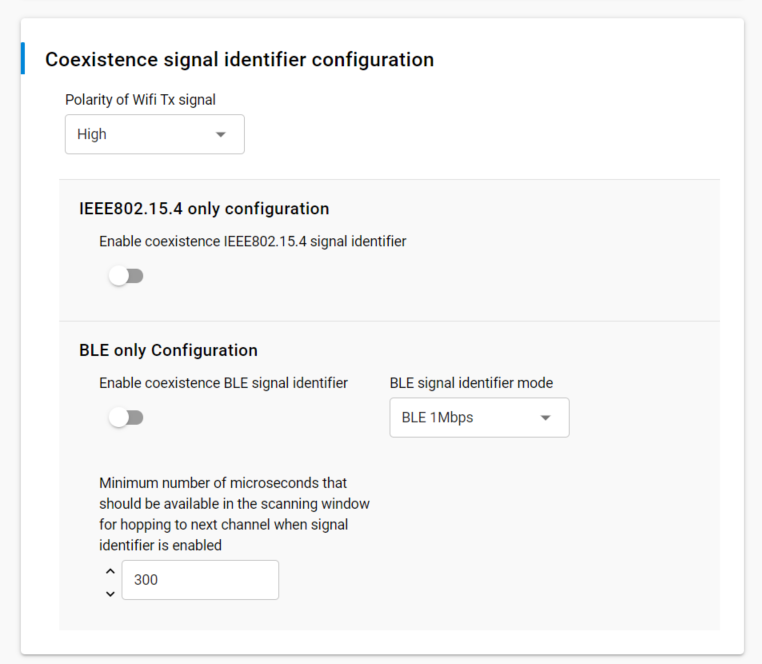Enable coexistence BLE signal identifier switch

126,418
